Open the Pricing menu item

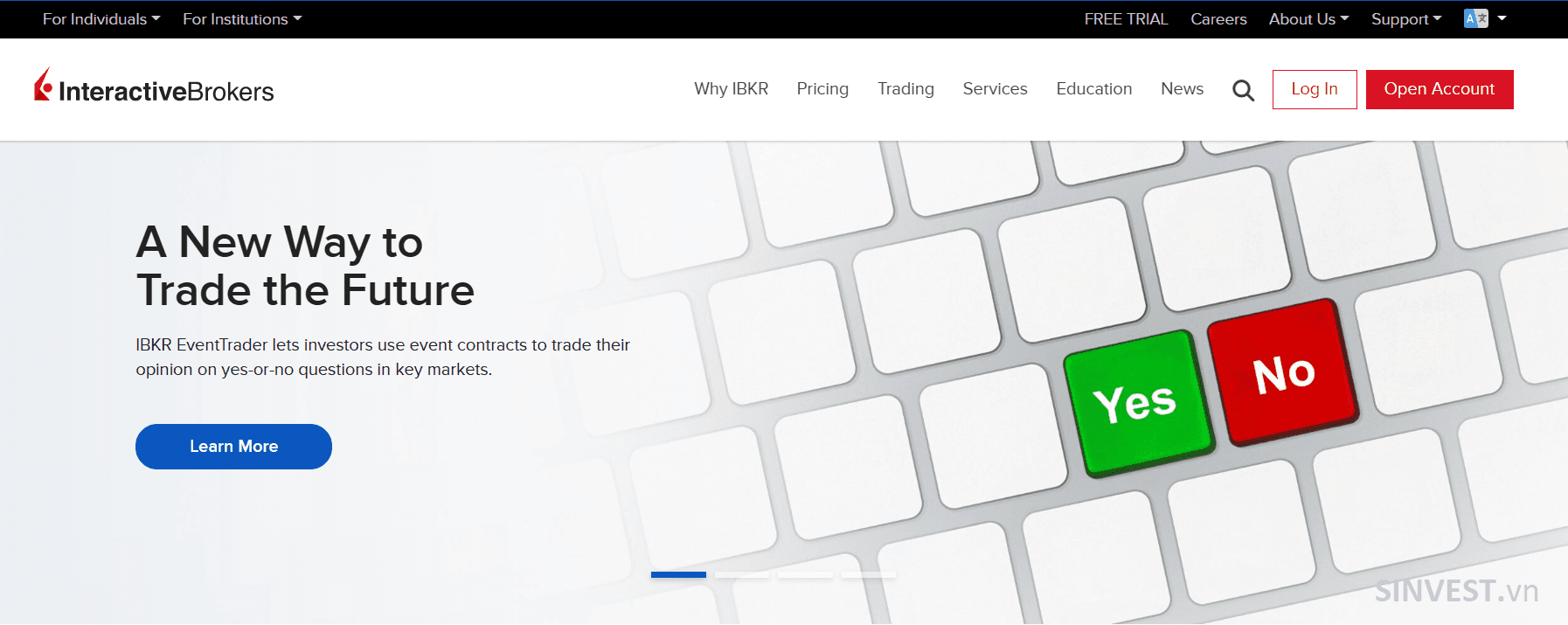[x=822, y=89]
